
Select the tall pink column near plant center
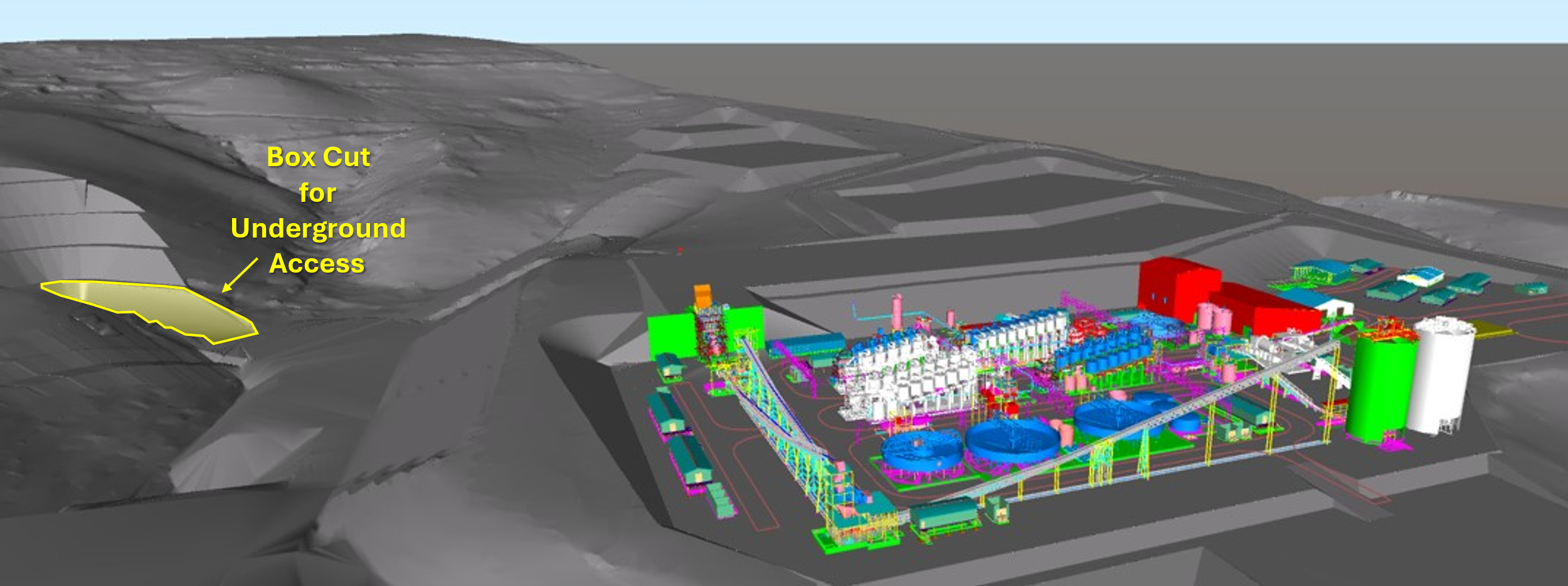tap(896, 311)
